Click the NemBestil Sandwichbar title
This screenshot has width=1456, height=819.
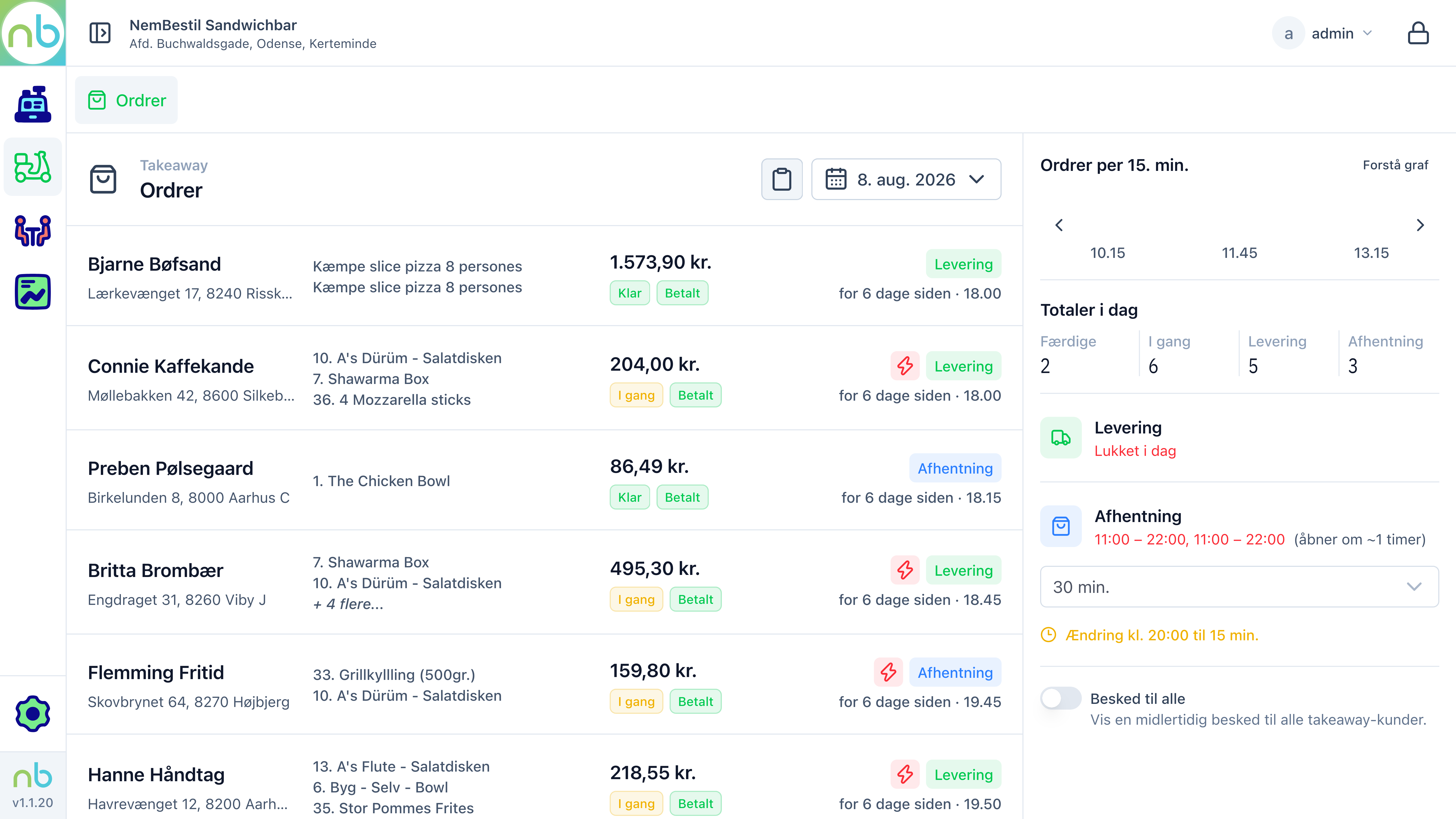coord(213,25)
